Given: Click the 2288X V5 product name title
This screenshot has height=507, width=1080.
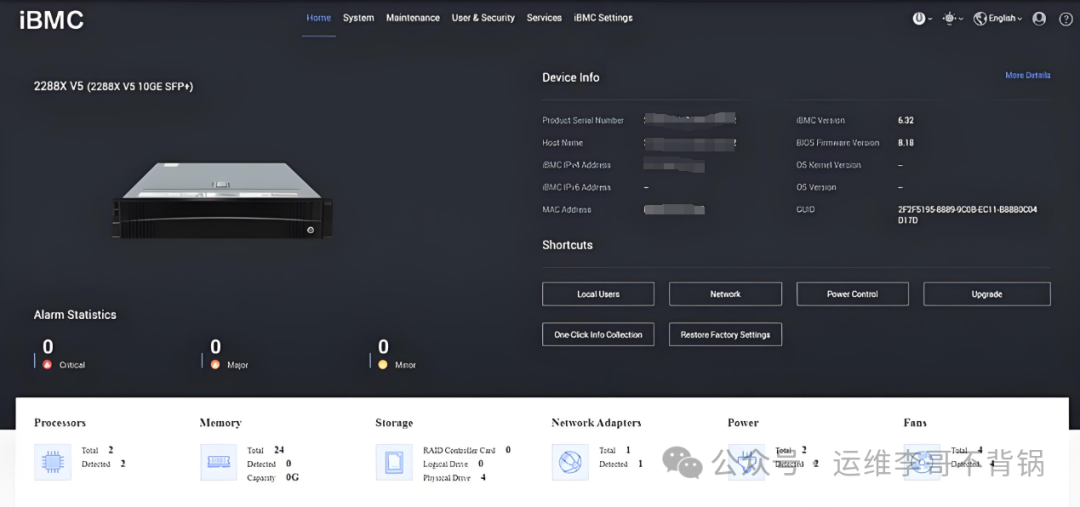Looking at the screenshot, I should point(114,87).
